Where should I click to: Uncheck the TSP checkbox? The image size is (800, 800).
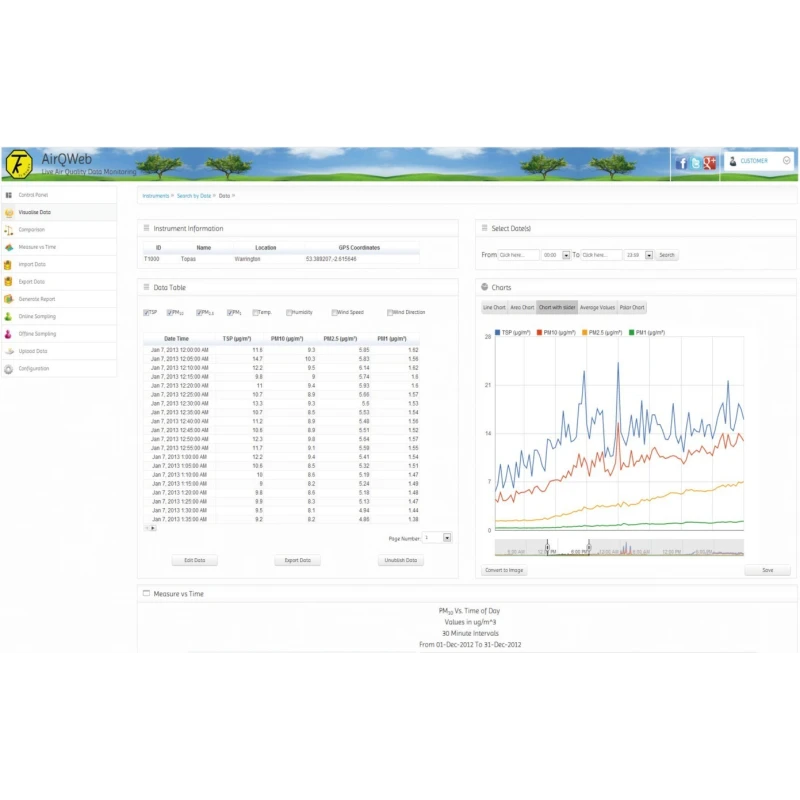[x=146, y=313]
